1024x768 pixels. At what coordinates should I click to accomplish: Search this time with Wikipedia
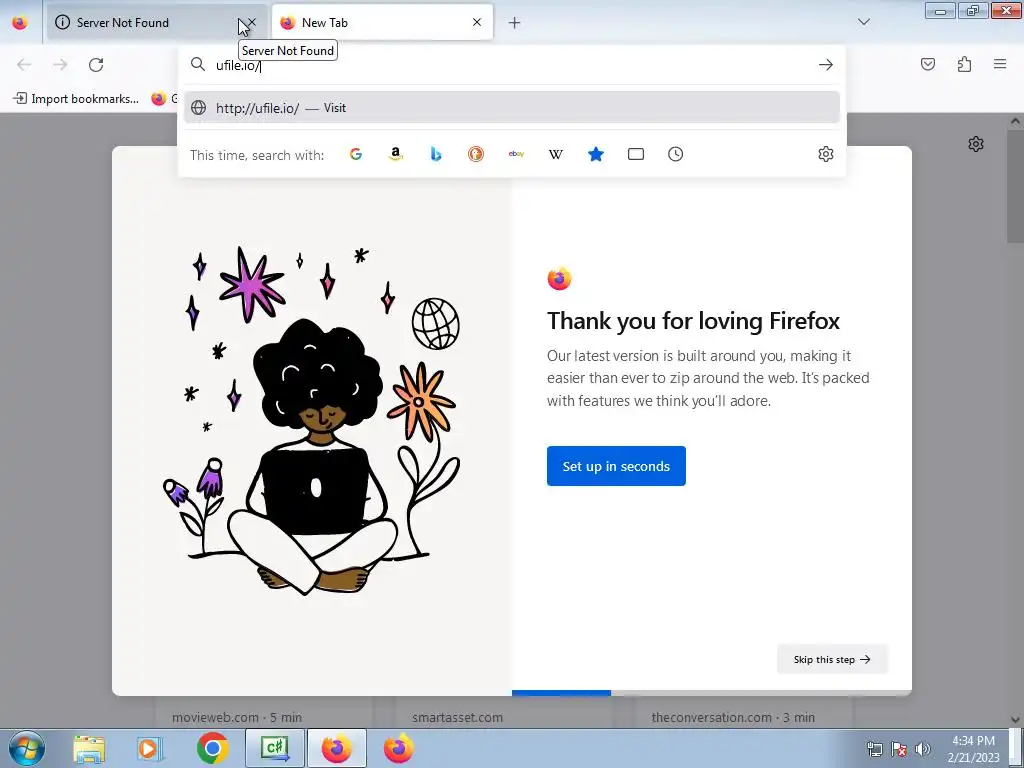click(x=556, y=154)
